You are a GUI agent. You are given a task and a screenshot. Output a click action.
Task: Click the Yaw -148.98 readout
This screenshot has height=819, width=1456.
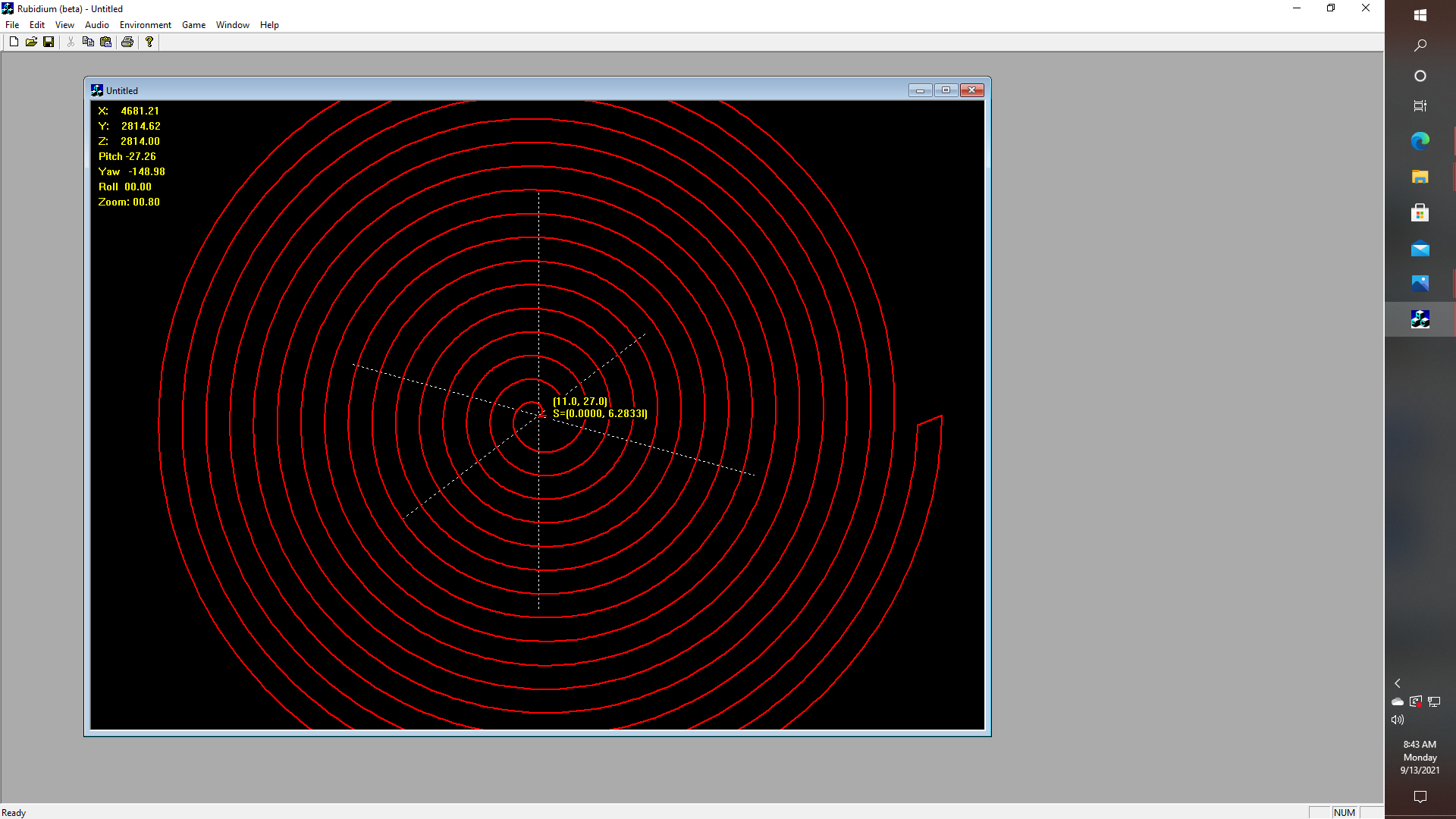pyautogui.click(x=132, y=171)
